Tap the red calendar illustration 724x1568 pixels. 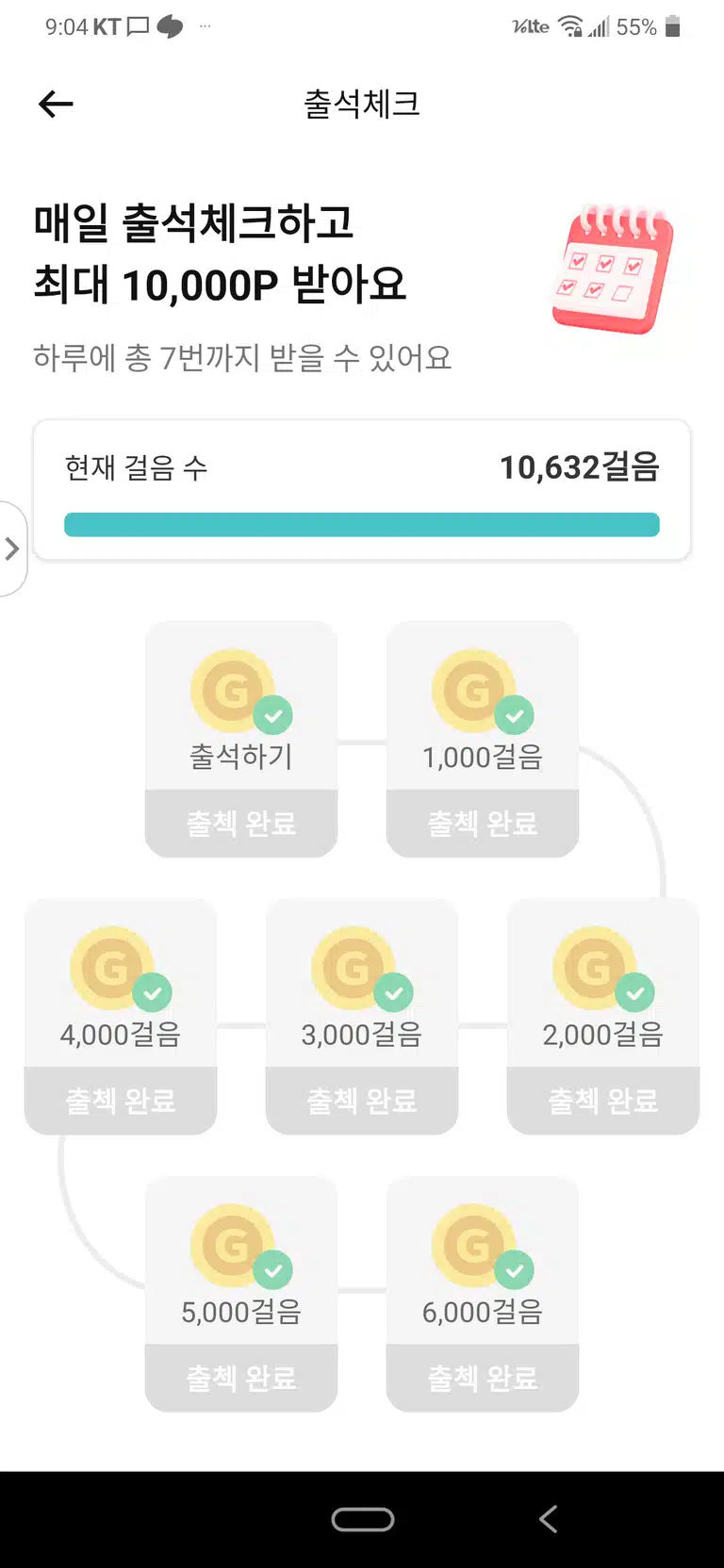(613, 269)
